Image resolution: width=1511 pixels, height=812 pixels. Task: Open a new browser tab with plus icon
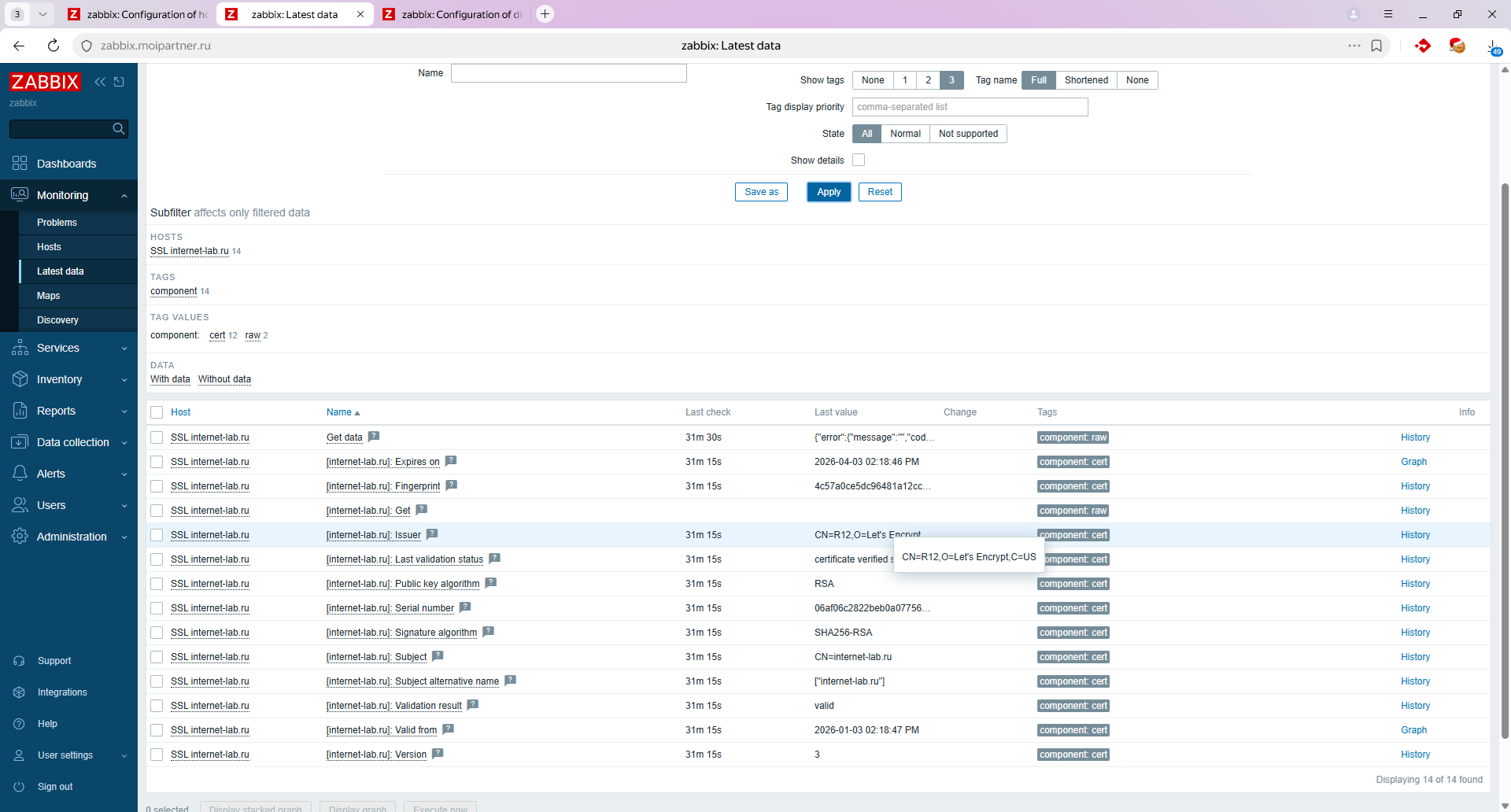tap(545, 14)
